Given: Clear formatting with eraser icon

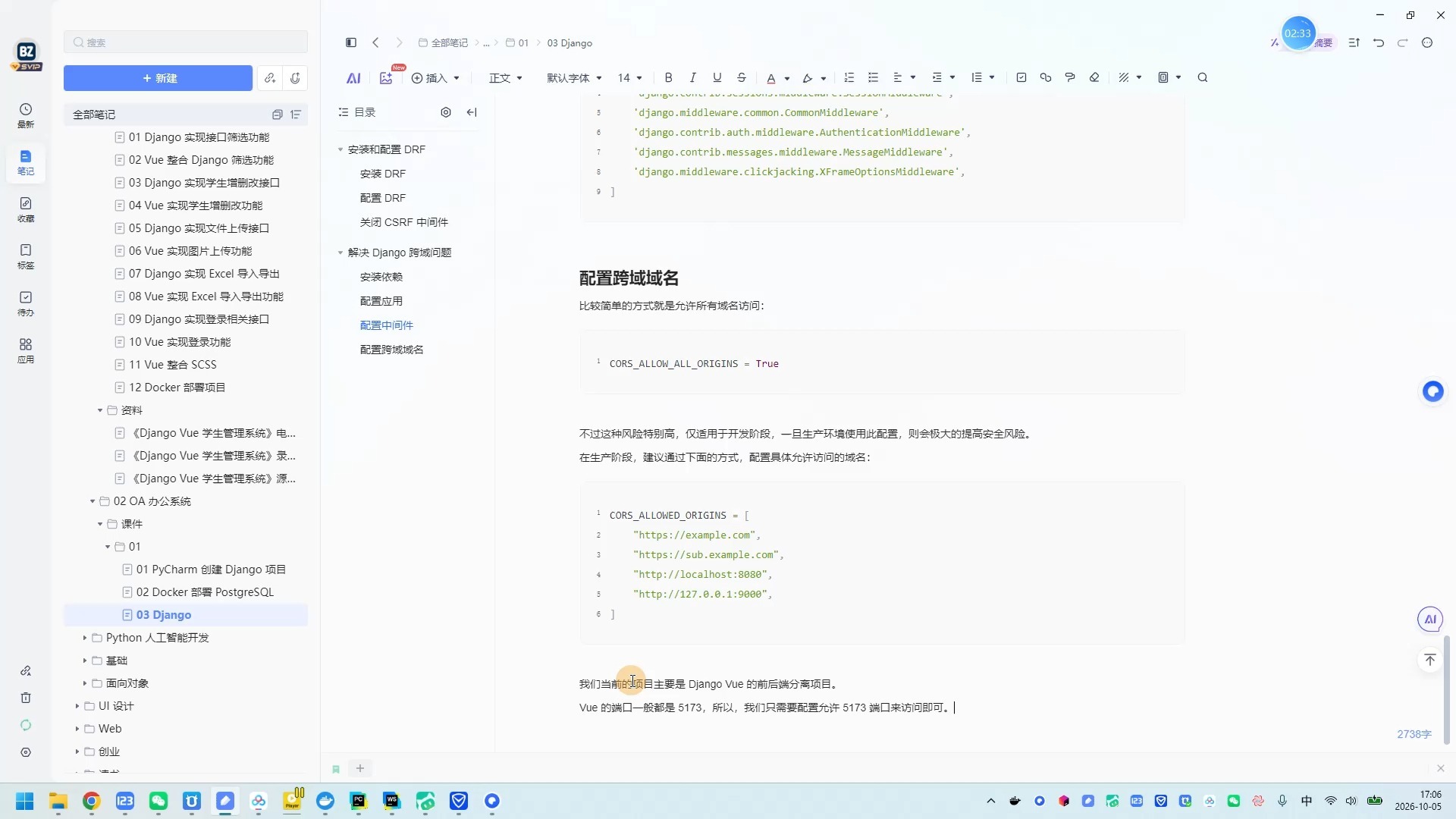Looking at the screenshot, I should [1094, 77].
